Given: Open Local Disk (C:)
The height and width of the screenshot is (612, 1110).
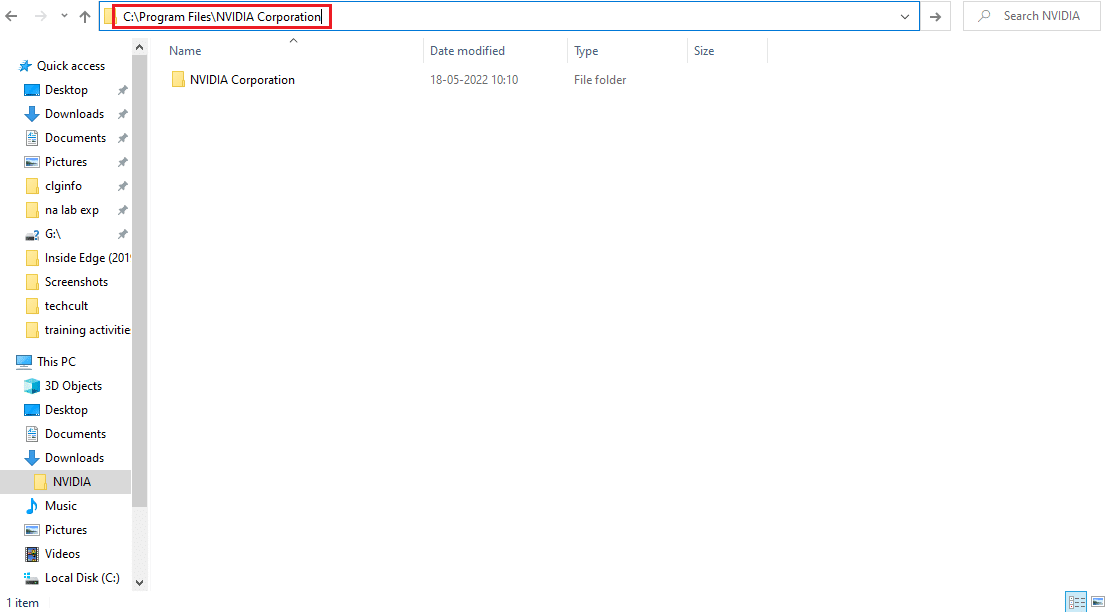Looking at the screenshot, I should (x=82, y=578).
